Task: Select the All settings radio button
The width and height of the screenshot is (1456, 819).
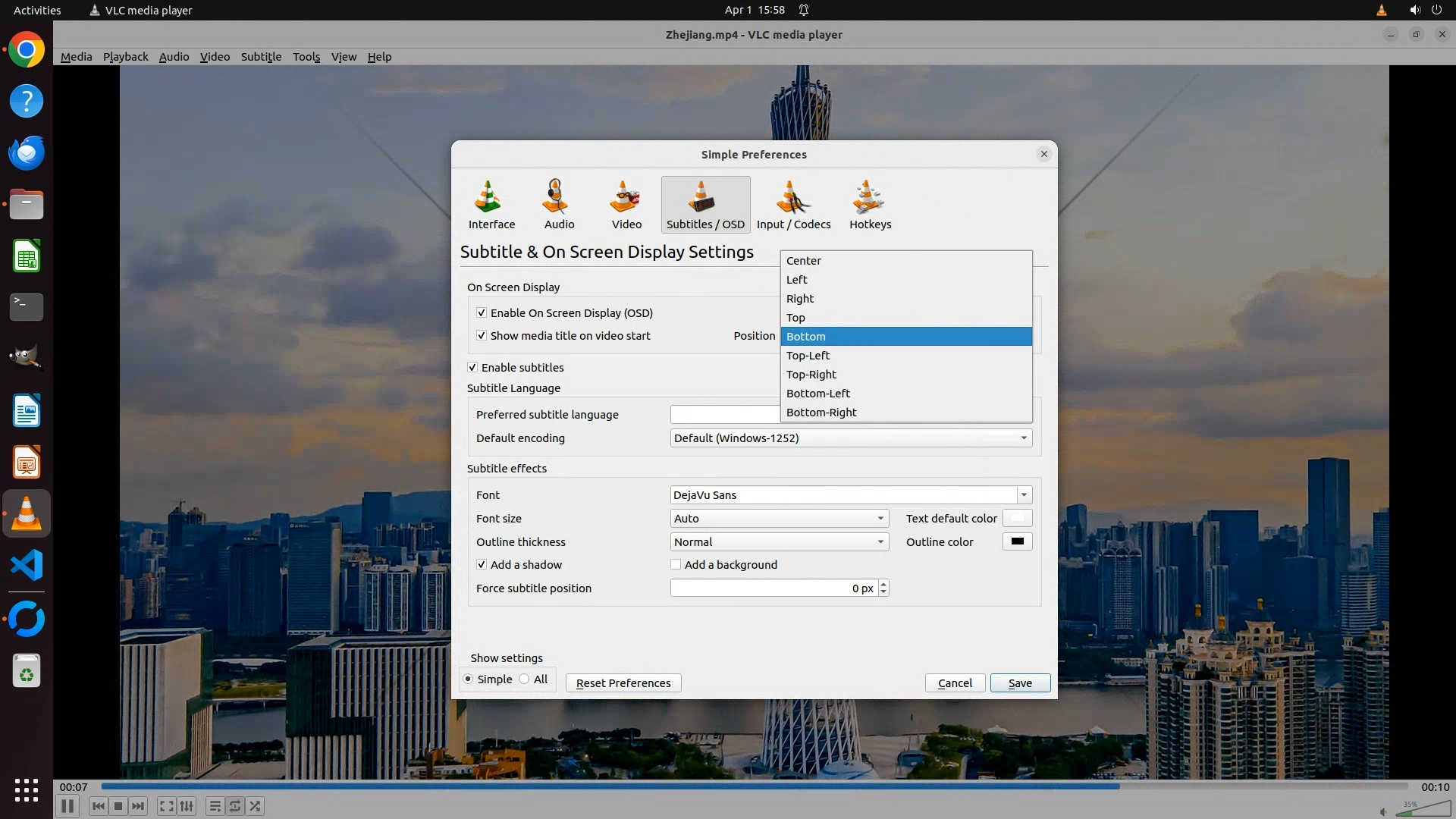Action: point(525,679)
